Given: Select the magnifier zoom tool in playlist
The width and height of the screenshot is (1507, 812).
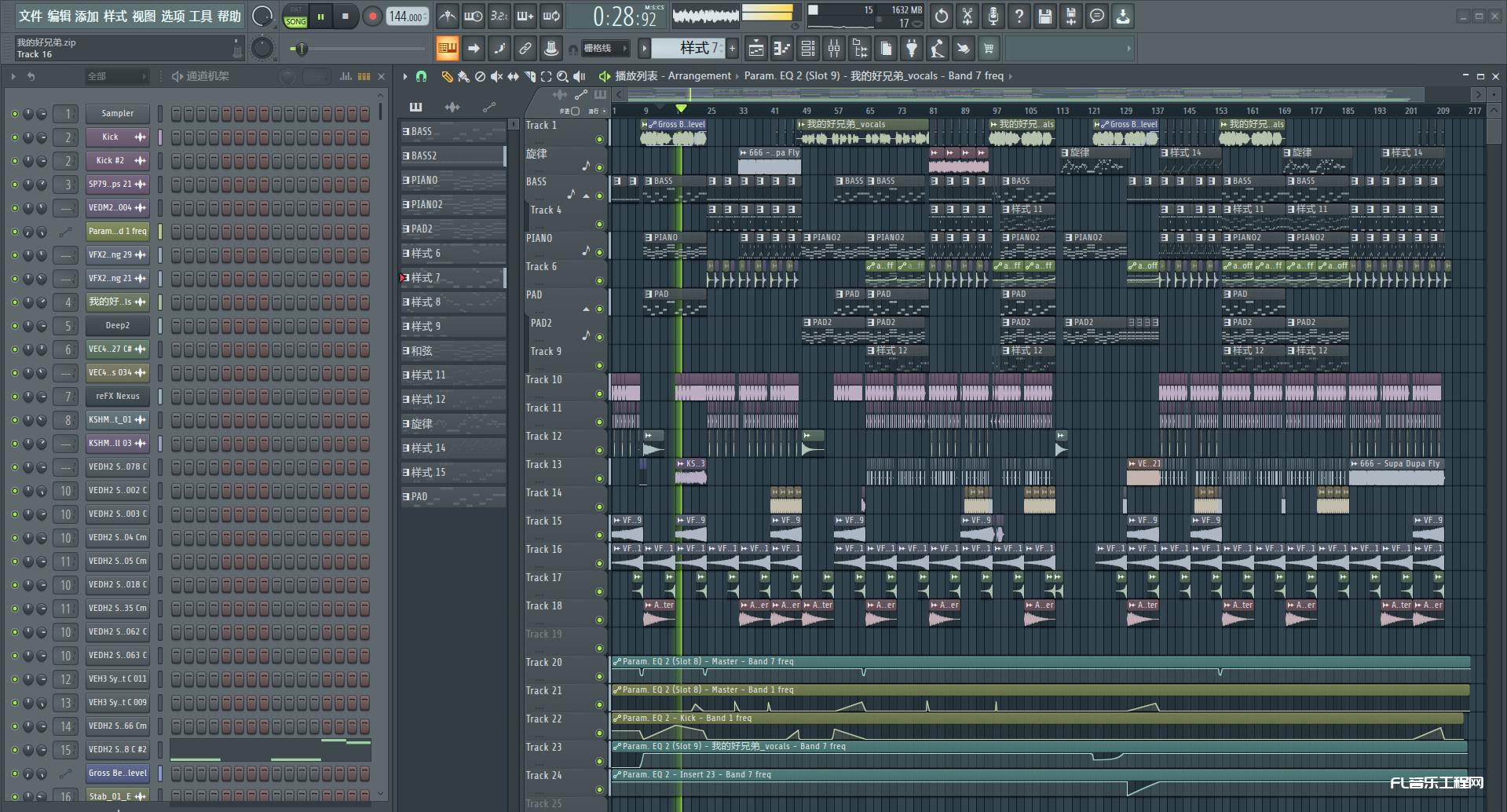Looking at the screenshot, I should (562, 76).
